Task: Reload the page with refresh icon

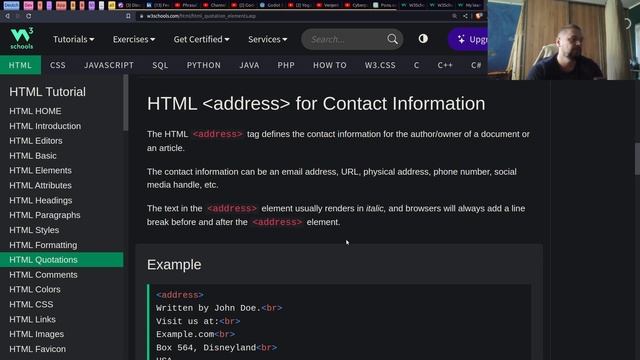Action: (29, 16)
